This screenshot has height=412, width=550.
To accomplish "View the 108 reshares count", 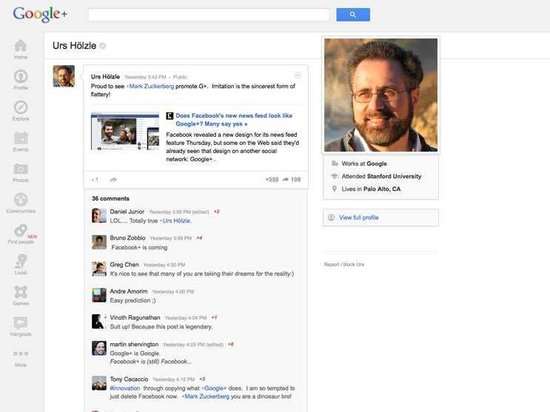I will point(292,180).
